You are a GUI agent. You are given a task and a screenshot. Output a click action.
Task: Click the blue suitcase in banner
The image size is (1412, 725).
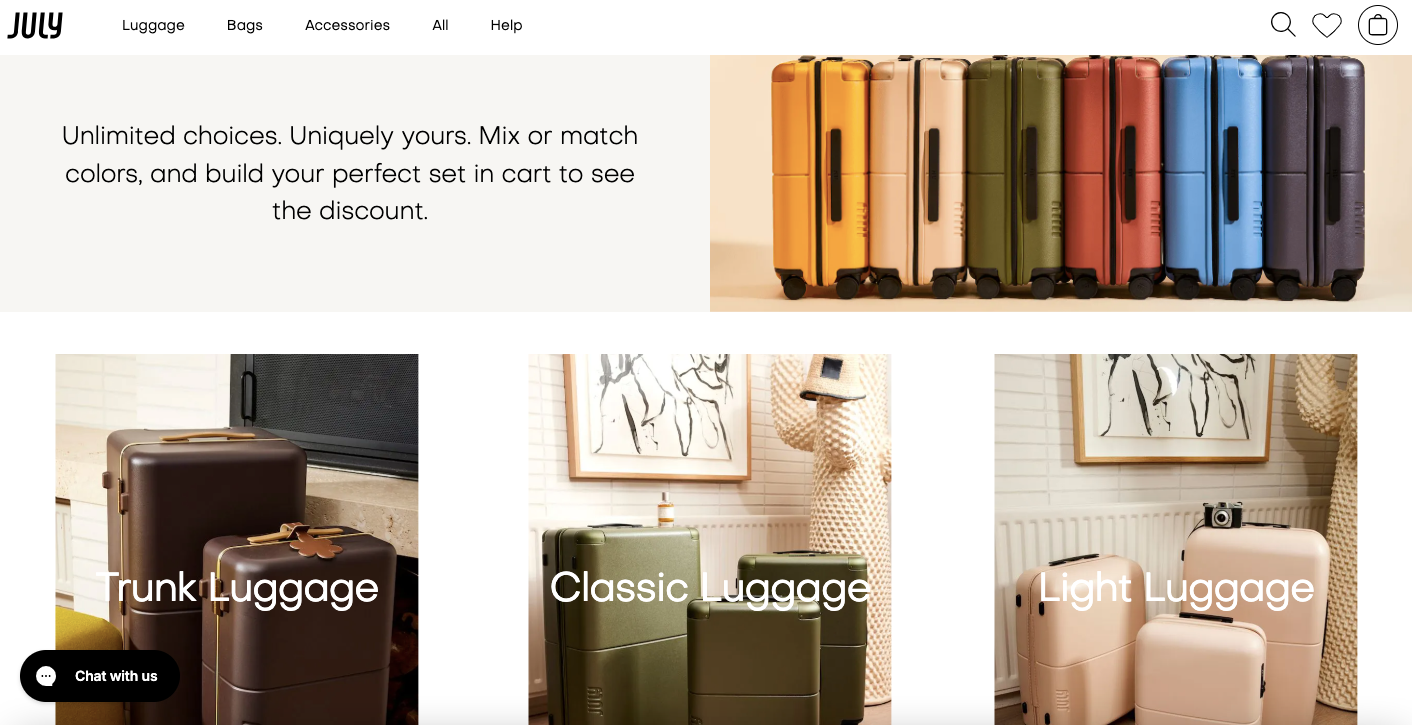pyautogui.click(x=1212, y=177)
